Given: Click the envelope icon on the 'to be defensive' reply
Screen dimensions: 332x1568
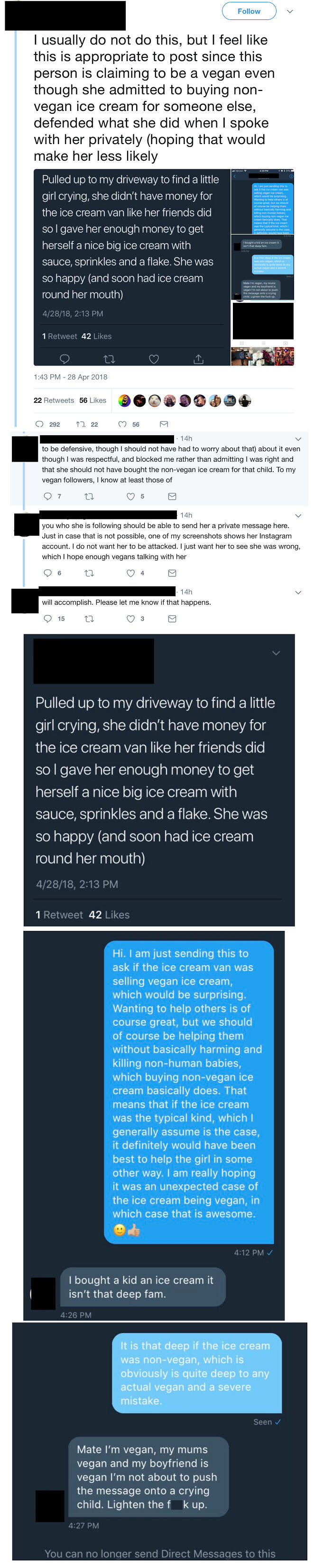Looking at the screenshot, I should click(x=171, y=496).
